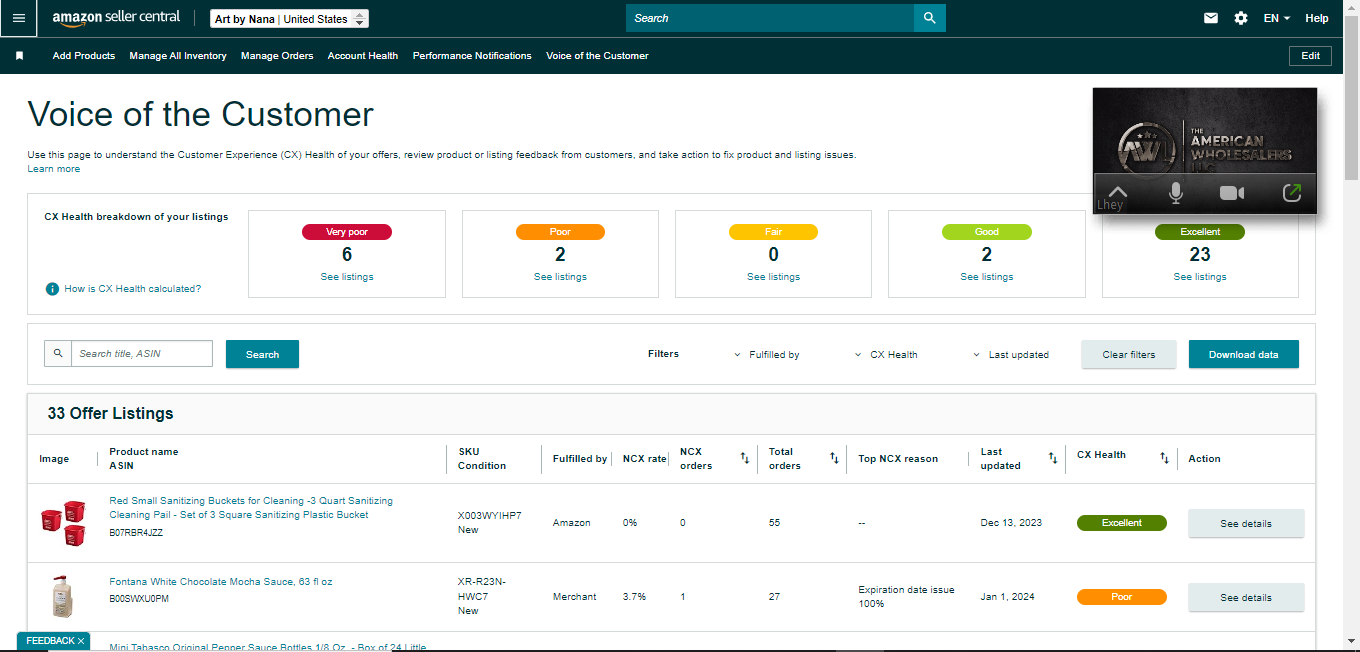Close the FEEDBACK tab with X
The height and width of the screenshot is (652, 1360).
(x=81, y=641)
